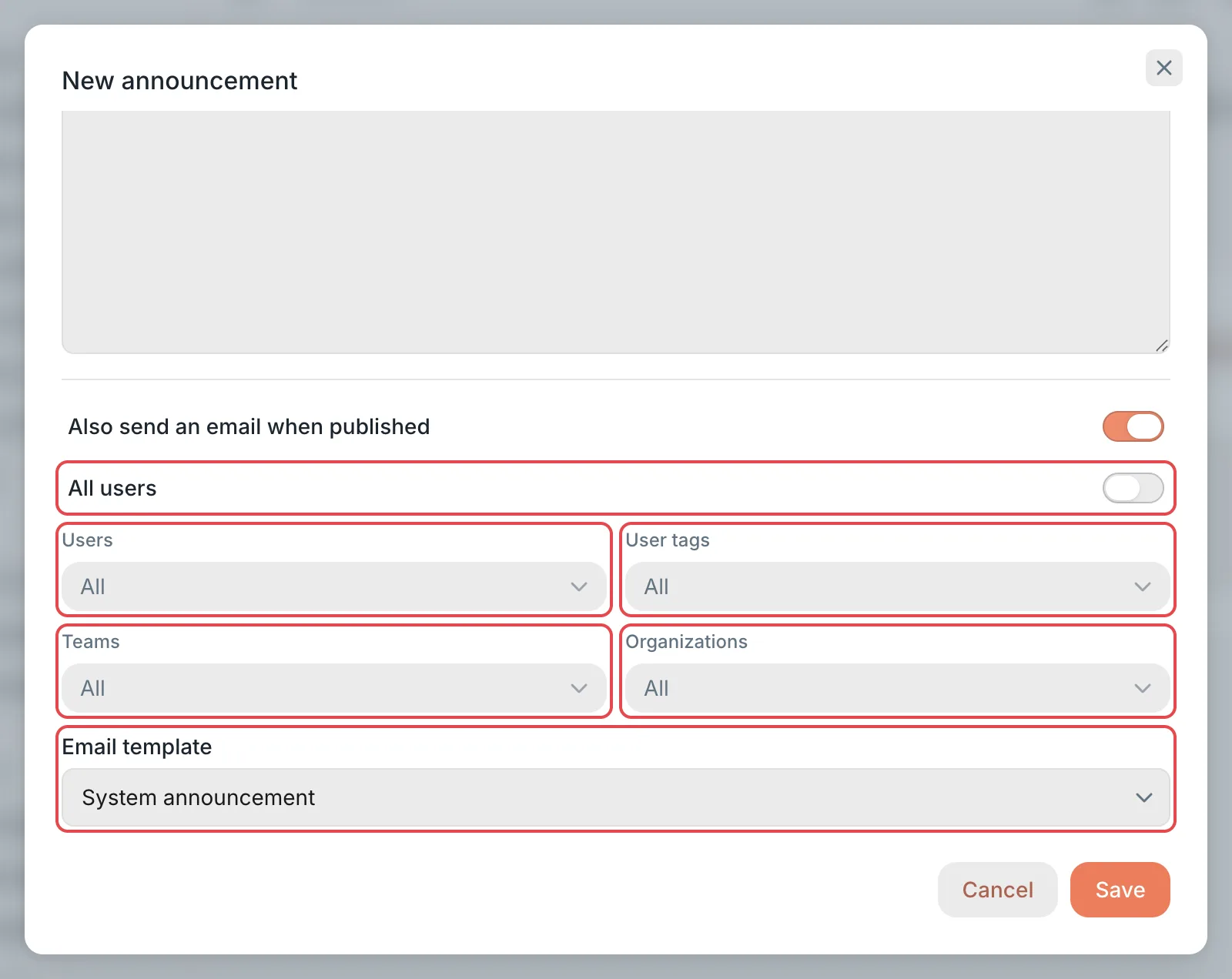The image size is (1232, 979).
Task: Focus the announcement message text area
Action: point(616,232)
